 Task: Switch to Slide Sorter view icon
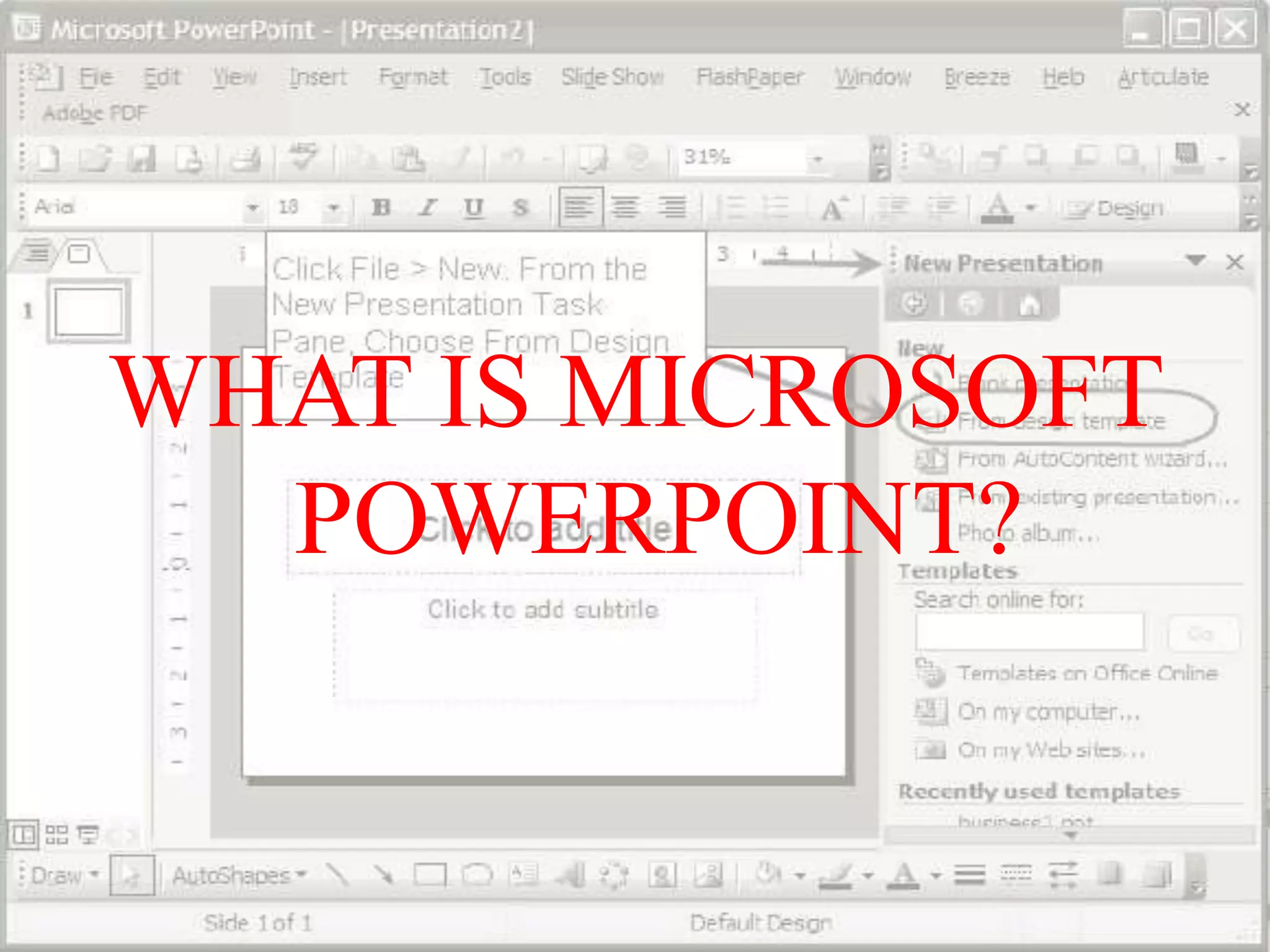tap(56, 835)
